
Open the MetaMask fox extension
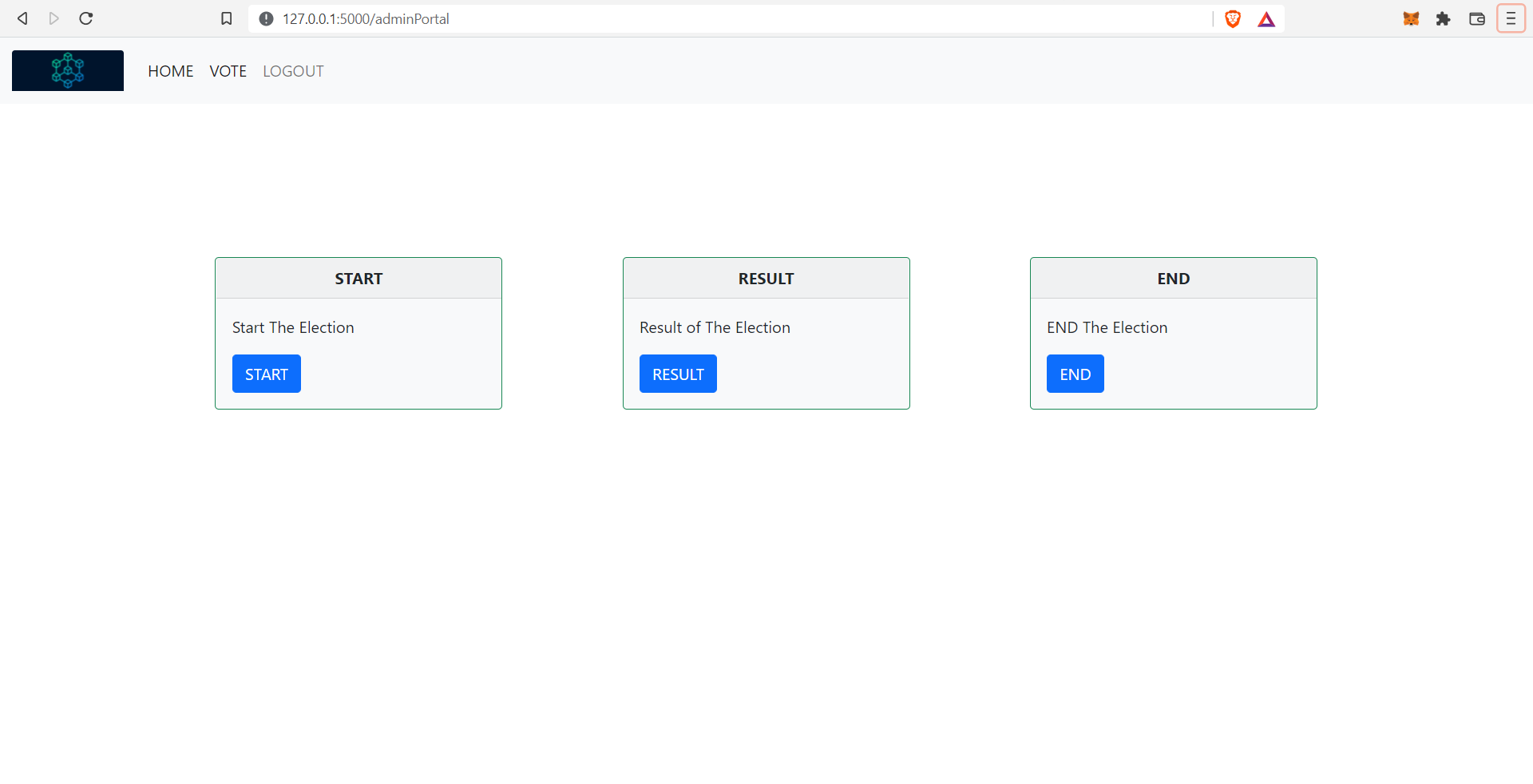[1411, 18]
